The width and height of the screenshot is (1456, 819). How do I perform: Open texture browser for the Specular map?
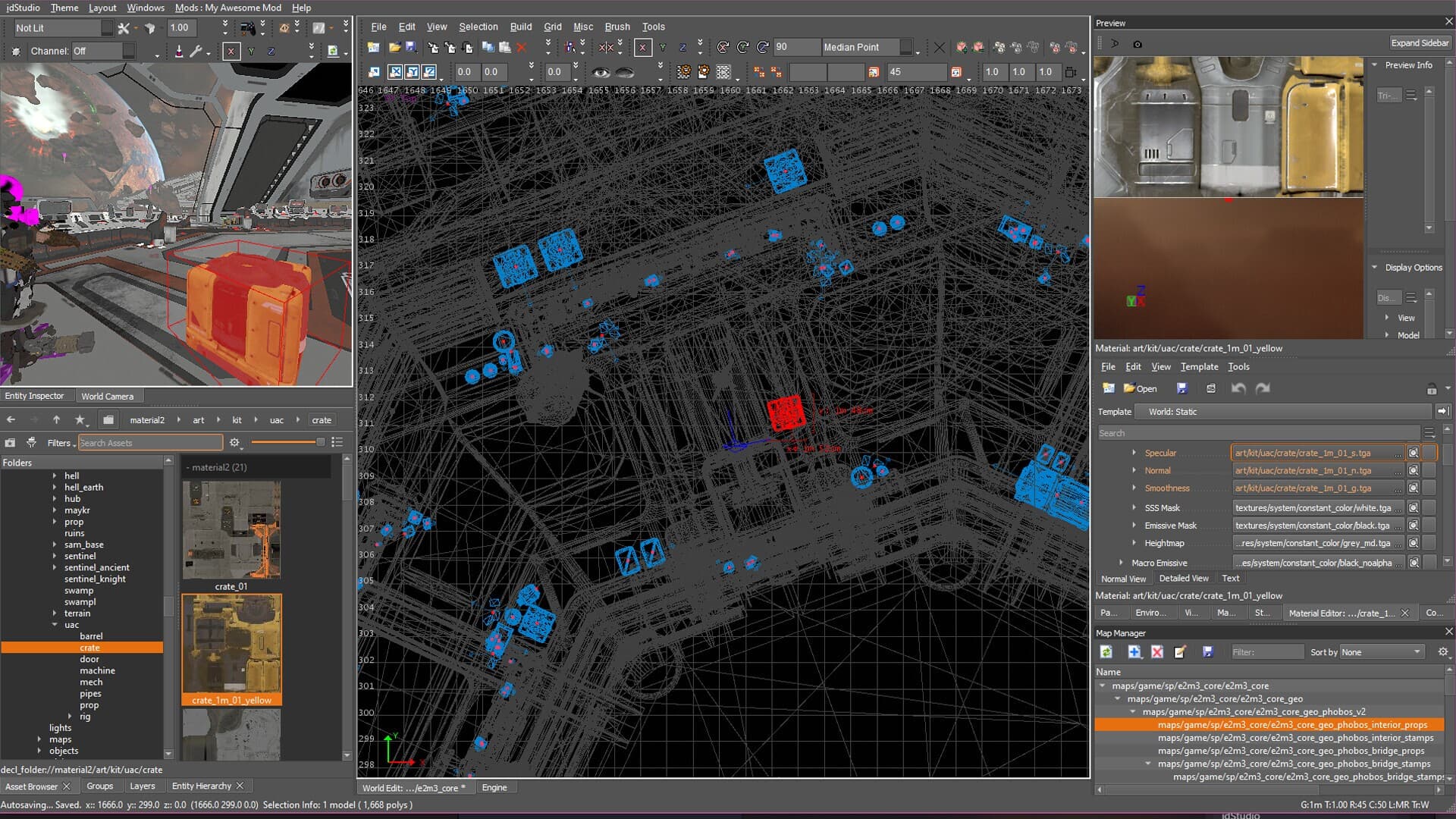coord(1412,453)
